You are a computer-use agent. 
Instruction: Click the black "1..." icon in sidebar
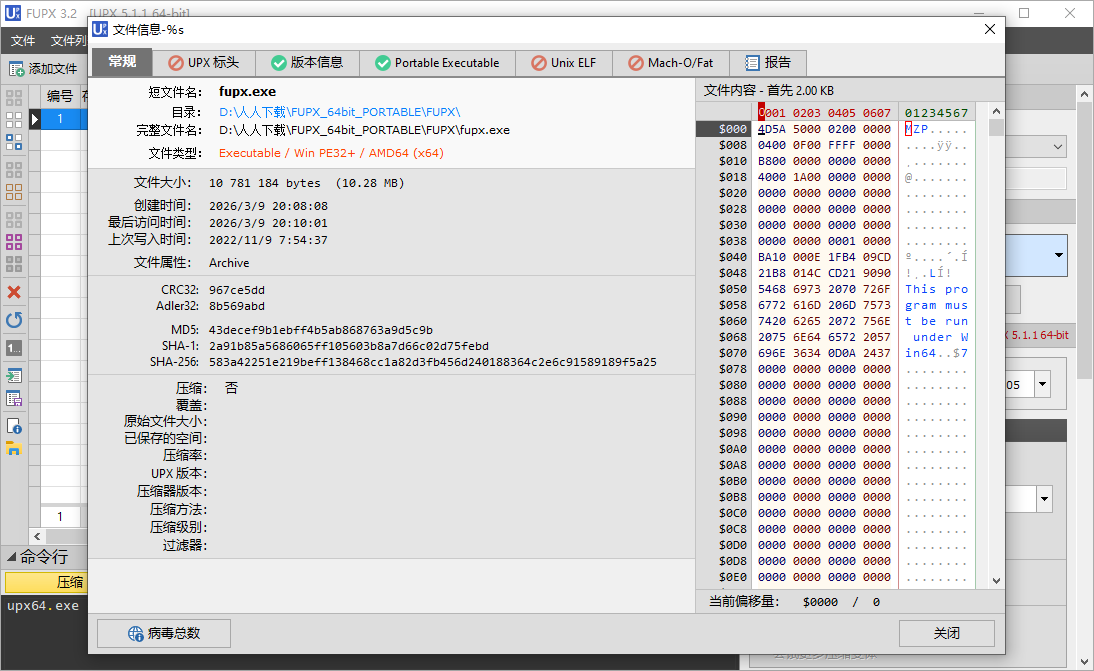point(14,348)
